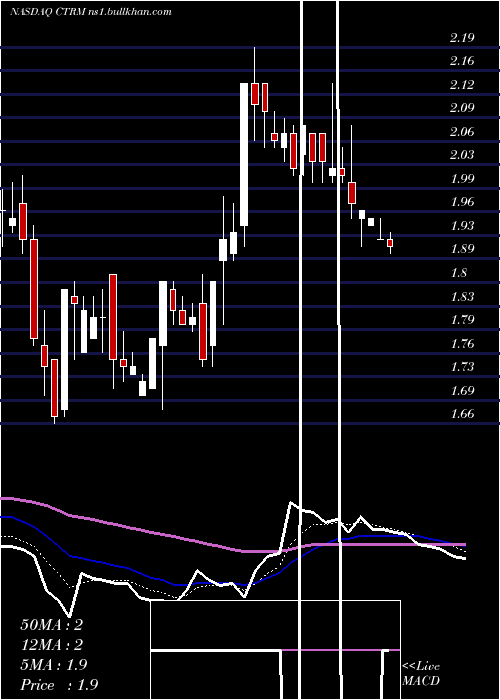Select the 1.8 price label
500x700 pixels.
458,273
